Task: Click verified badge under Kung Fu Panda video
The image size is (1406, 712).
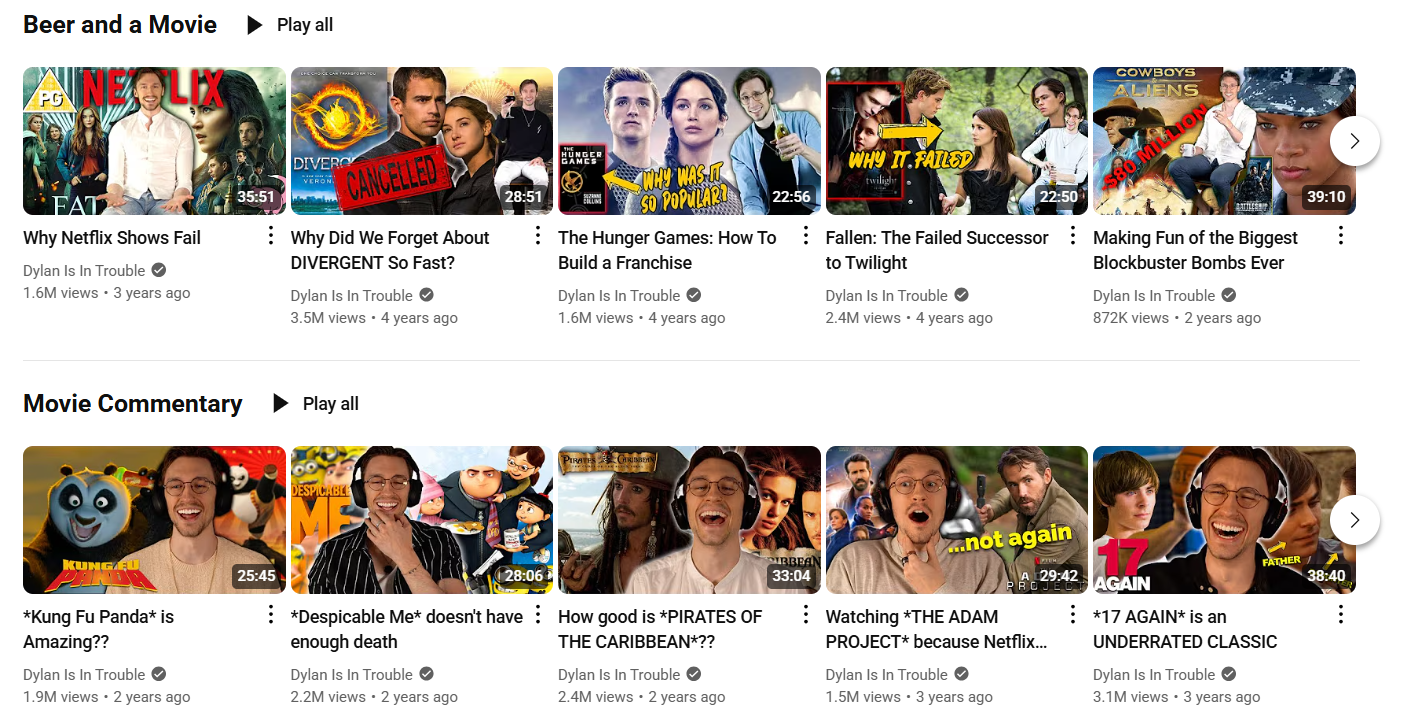Action: coord(159,675)
